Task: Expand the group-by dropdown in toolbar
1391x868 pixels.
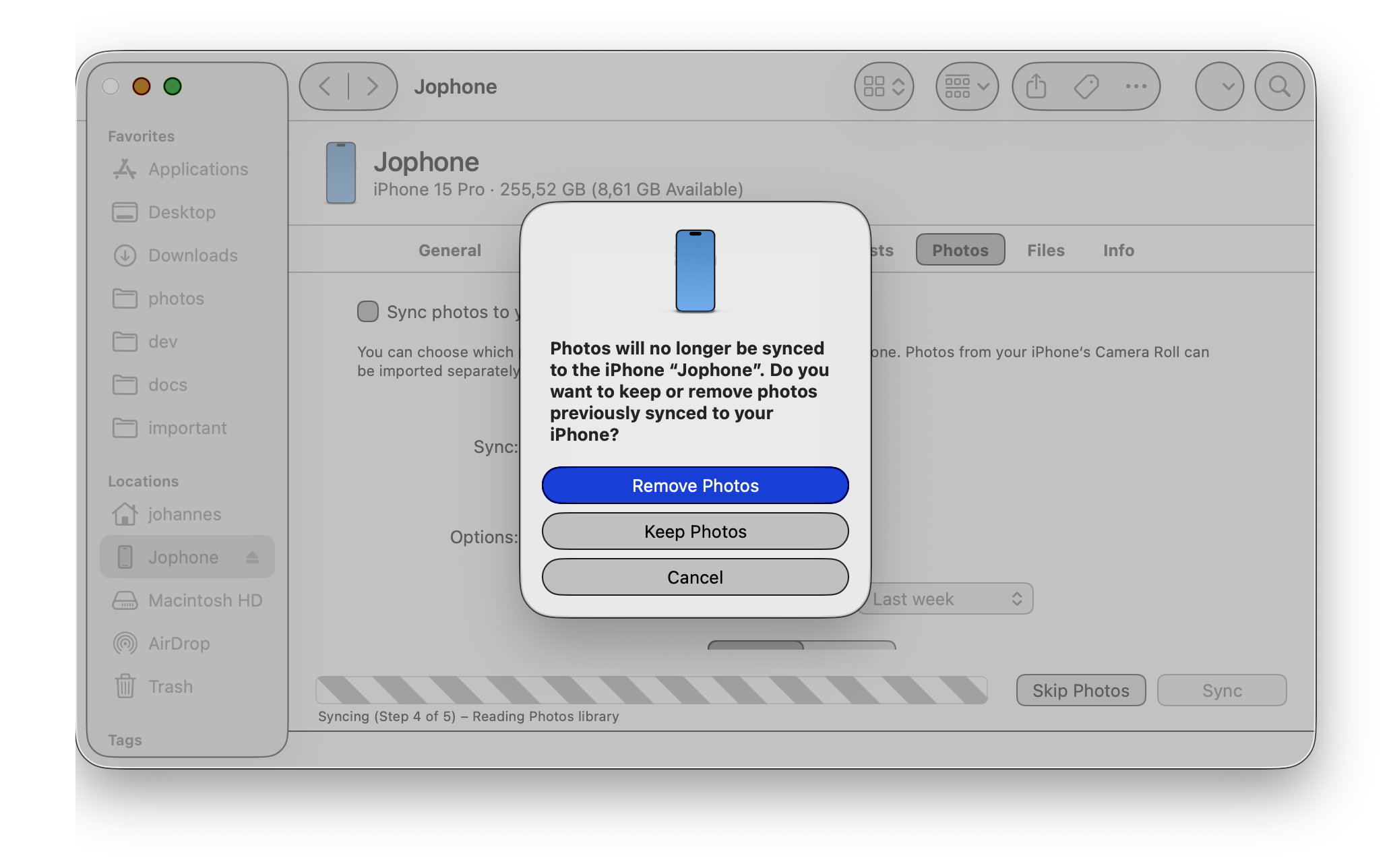Action: [966, 86]
